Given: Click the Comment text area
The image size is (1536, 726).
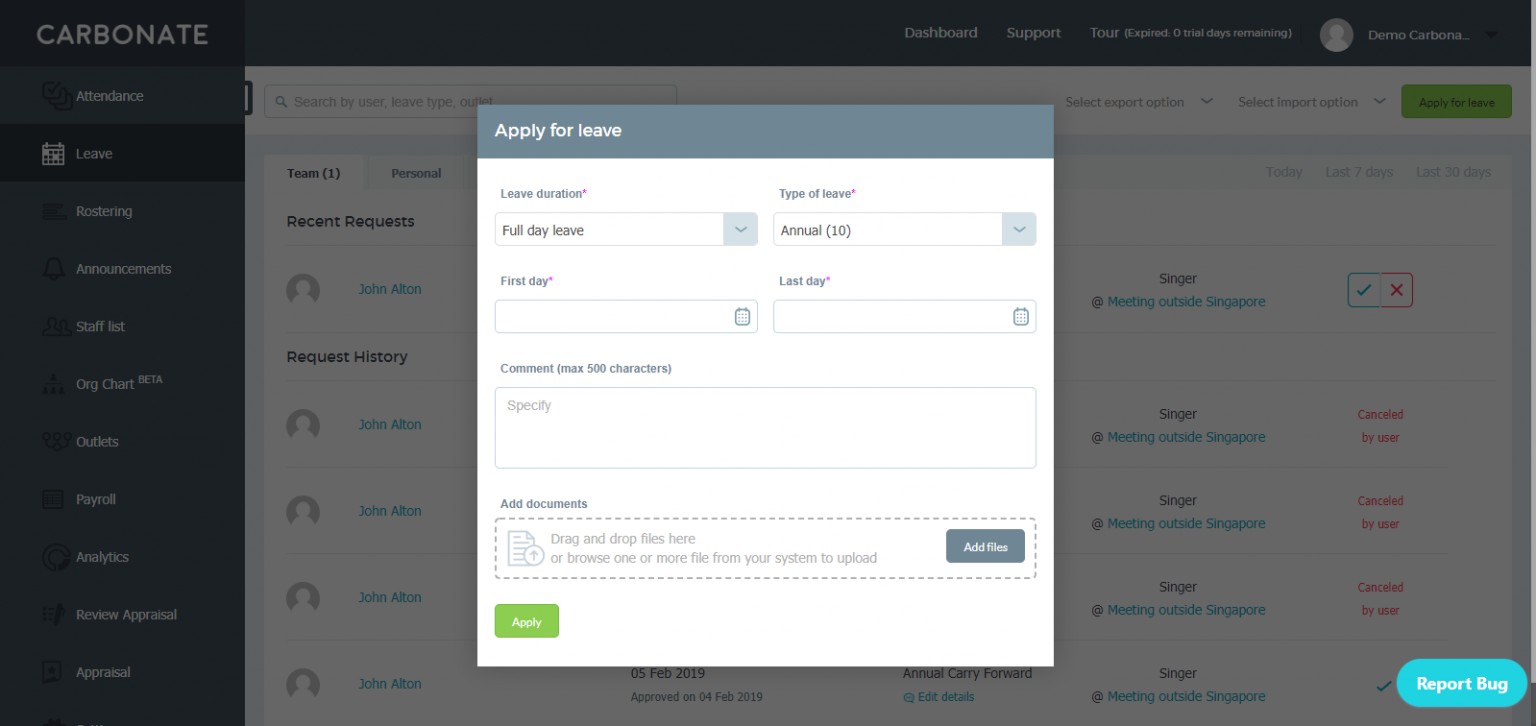Looking at the screenshot, I should 765,428.
